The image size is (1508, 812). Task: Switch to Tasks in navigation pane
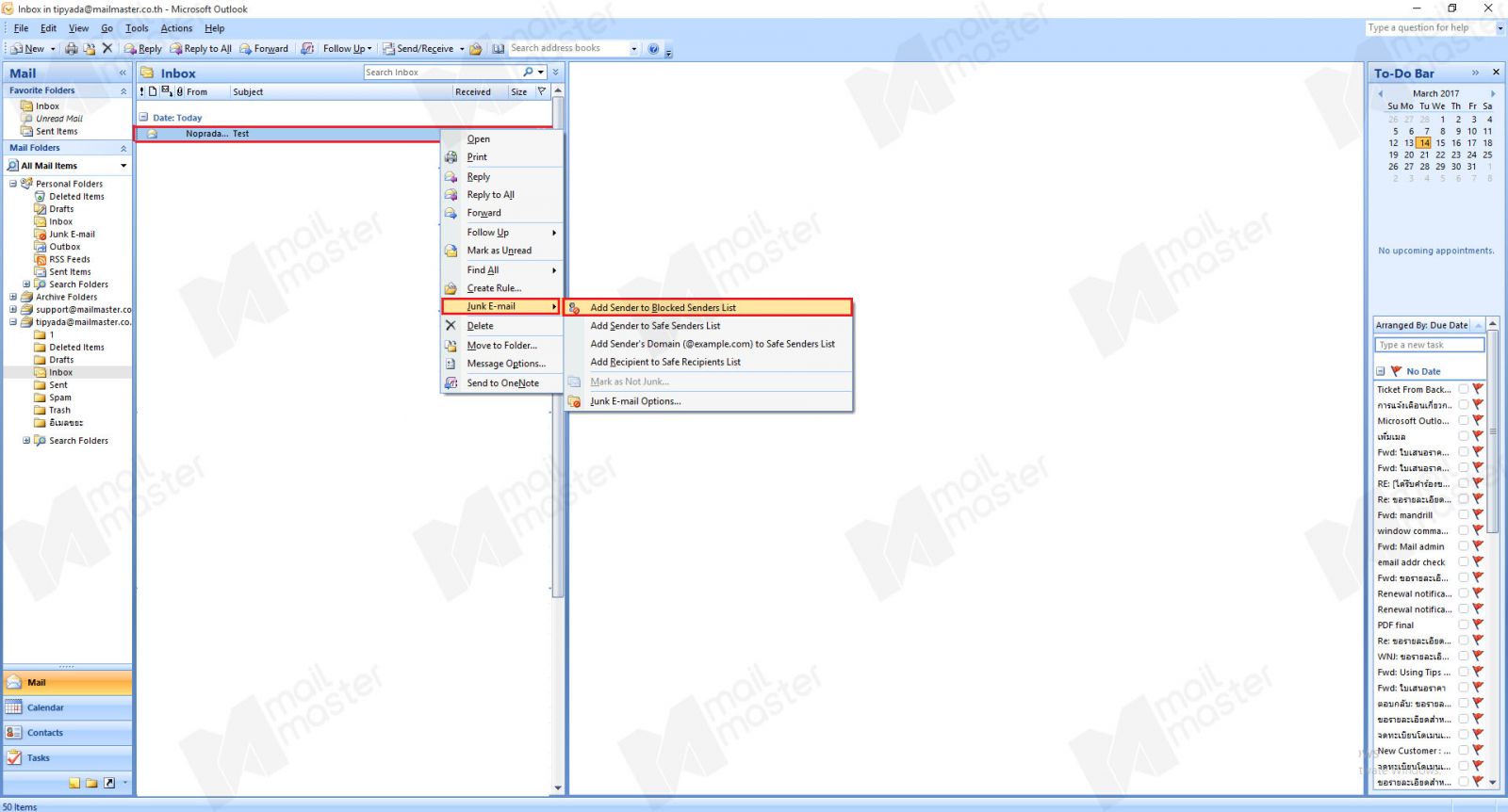click(x=67, y=758)
